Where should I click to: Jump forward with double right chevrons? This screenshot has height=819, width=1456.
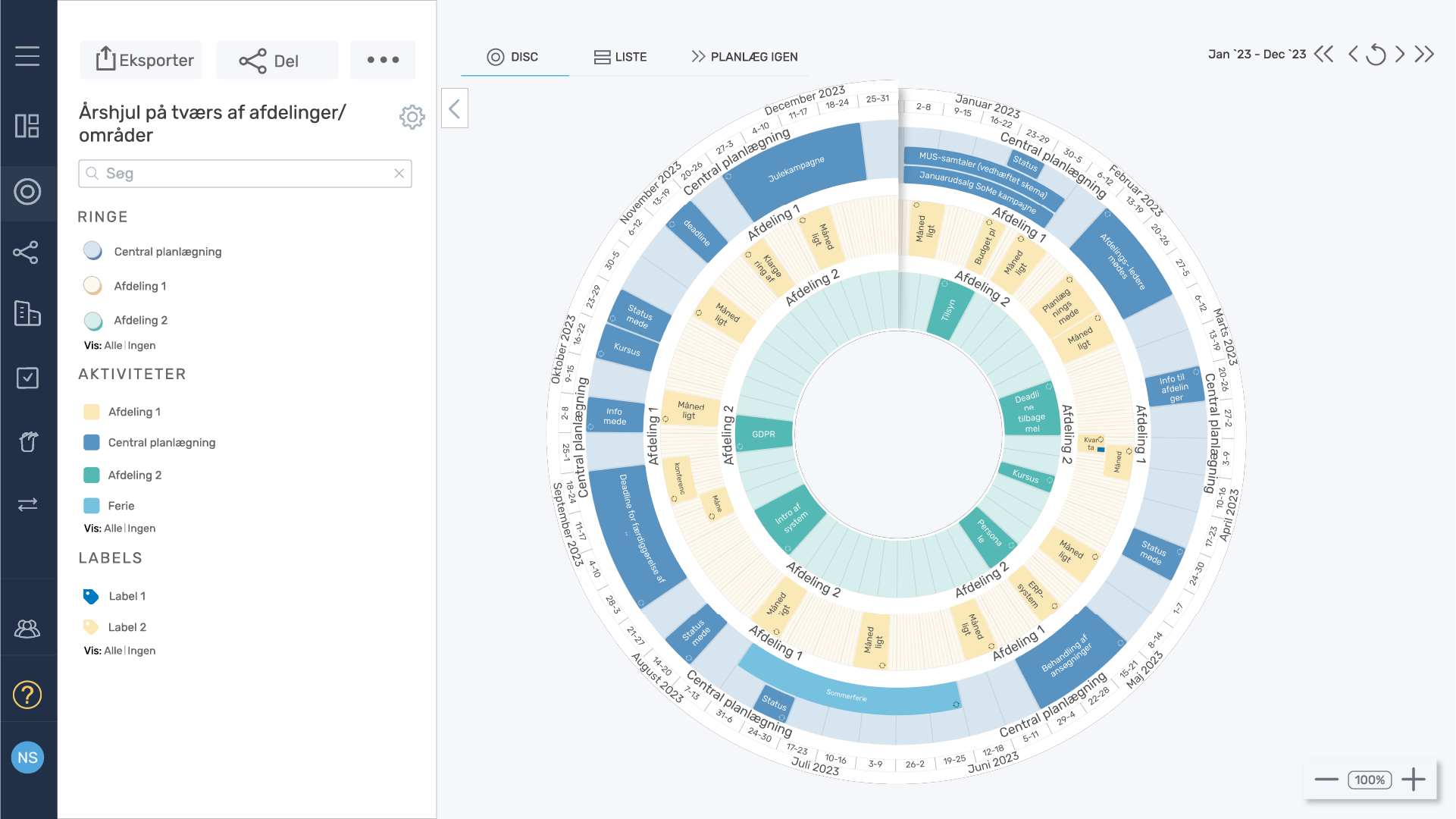pyautogui.click(x=1425, y=55)
